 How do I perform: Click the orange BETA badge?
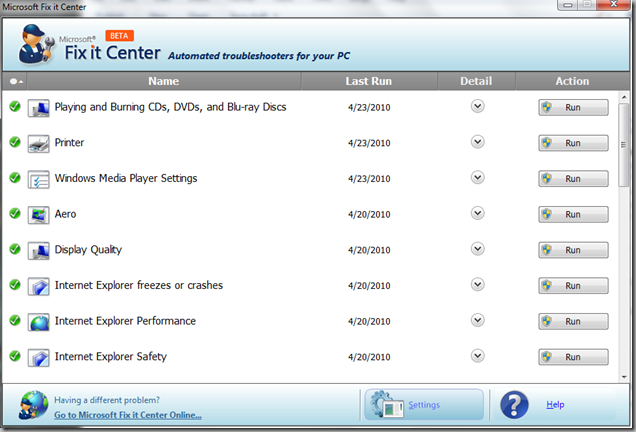pos(119,36)
